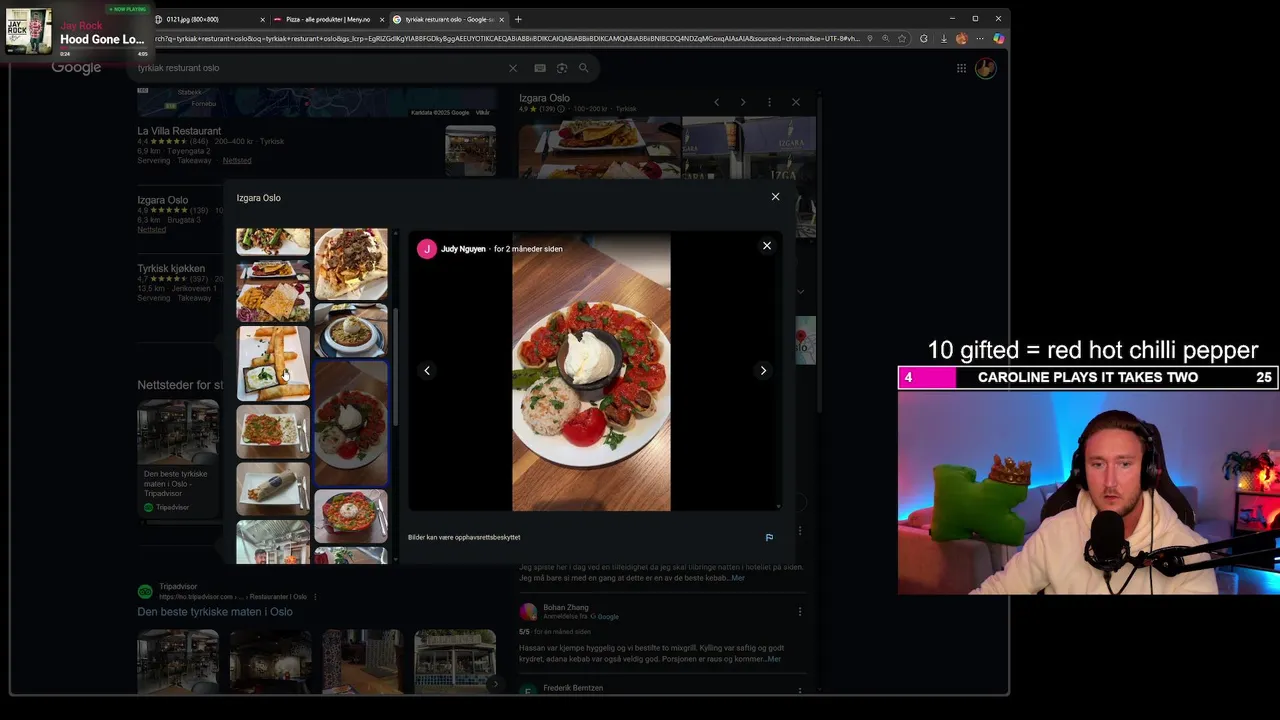1280x720 pixels.
Task: Select the colorful round plate thumbnail
Action: click(351, 516)
